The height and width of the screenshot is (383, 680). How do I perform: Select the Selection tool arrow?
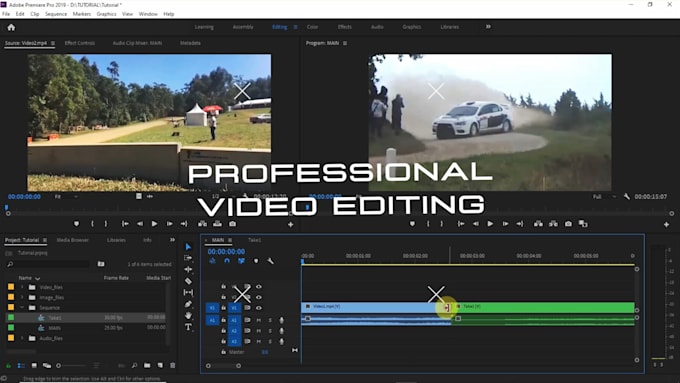(x=188, y=247)
